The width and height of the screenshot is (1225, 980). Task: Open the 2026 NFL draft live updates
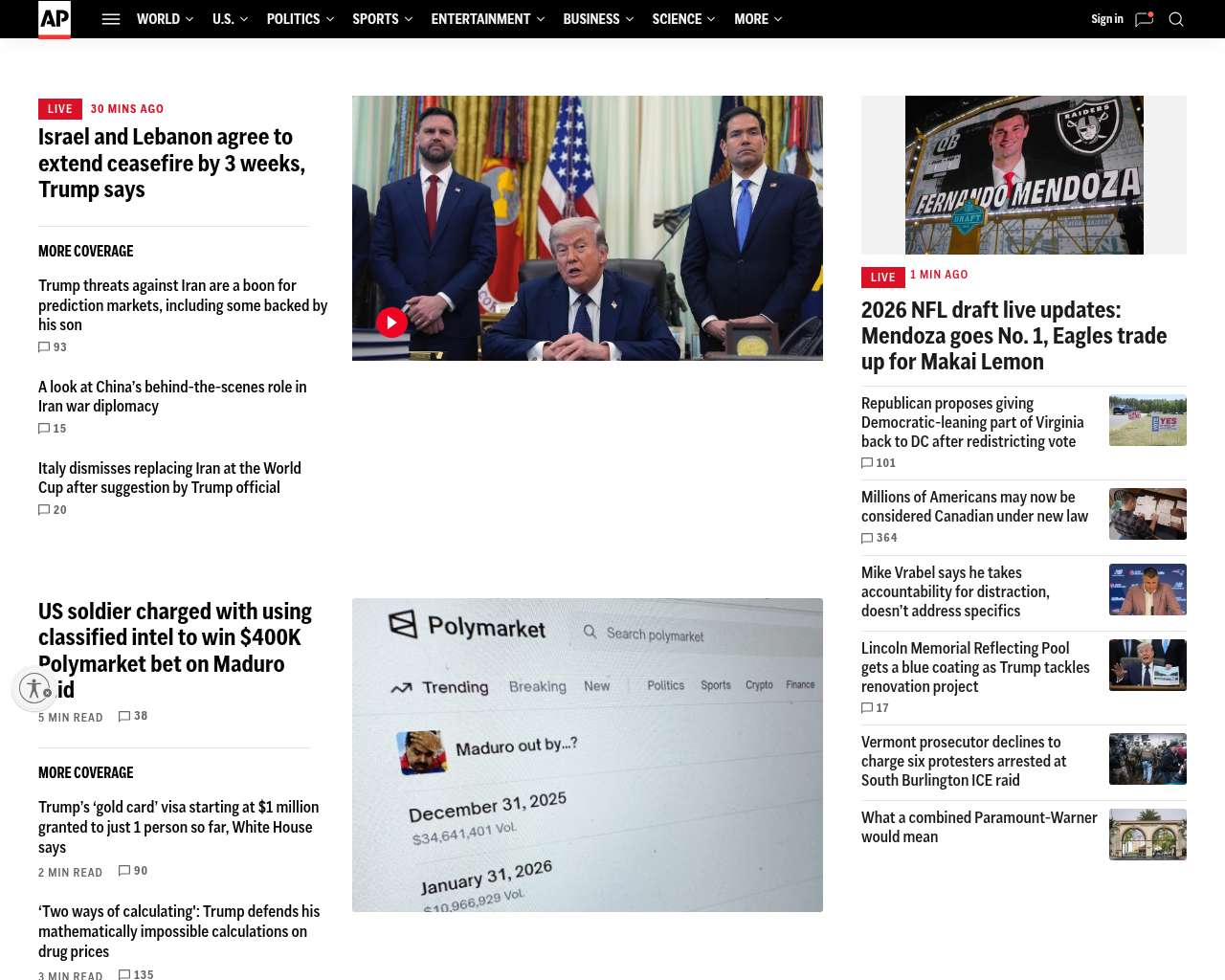[x=1014, y=335]
